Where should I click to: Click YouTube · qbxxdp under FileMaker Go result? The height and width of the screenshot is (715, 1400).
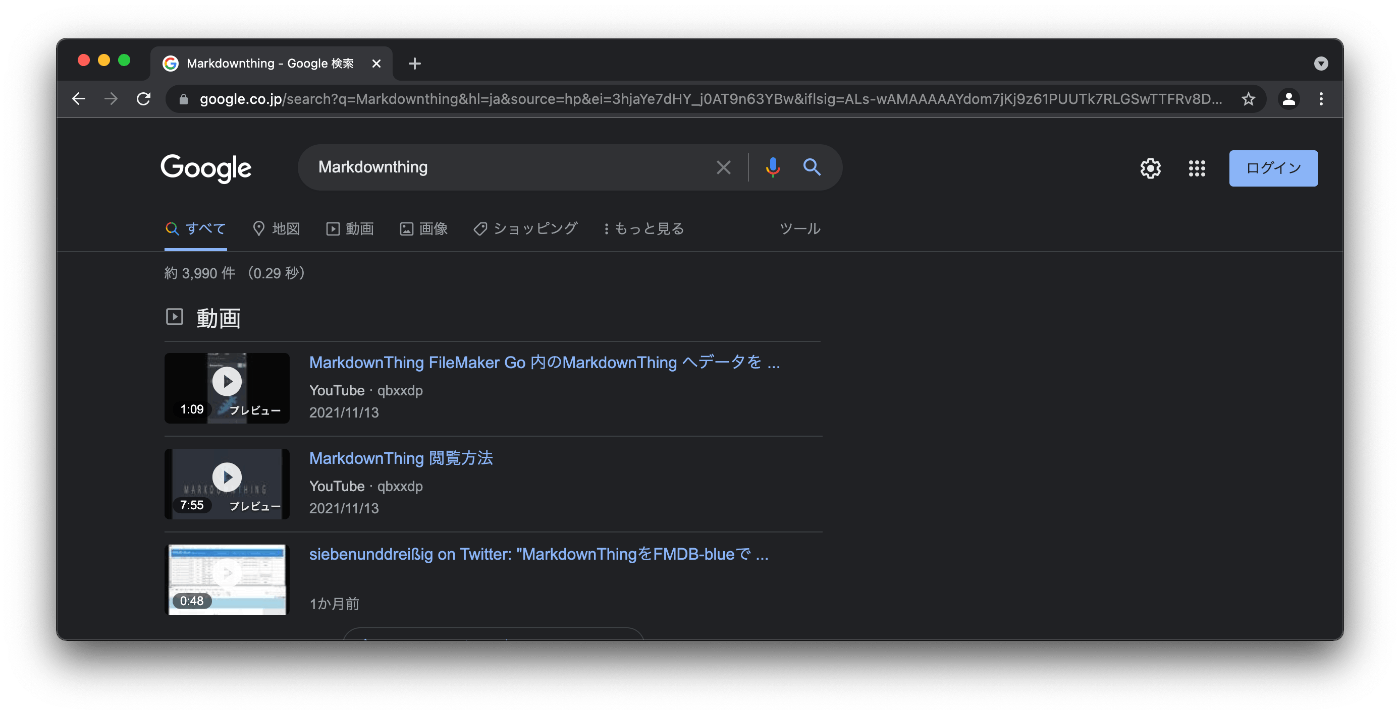pyautogui.click(x=366, y=390)
